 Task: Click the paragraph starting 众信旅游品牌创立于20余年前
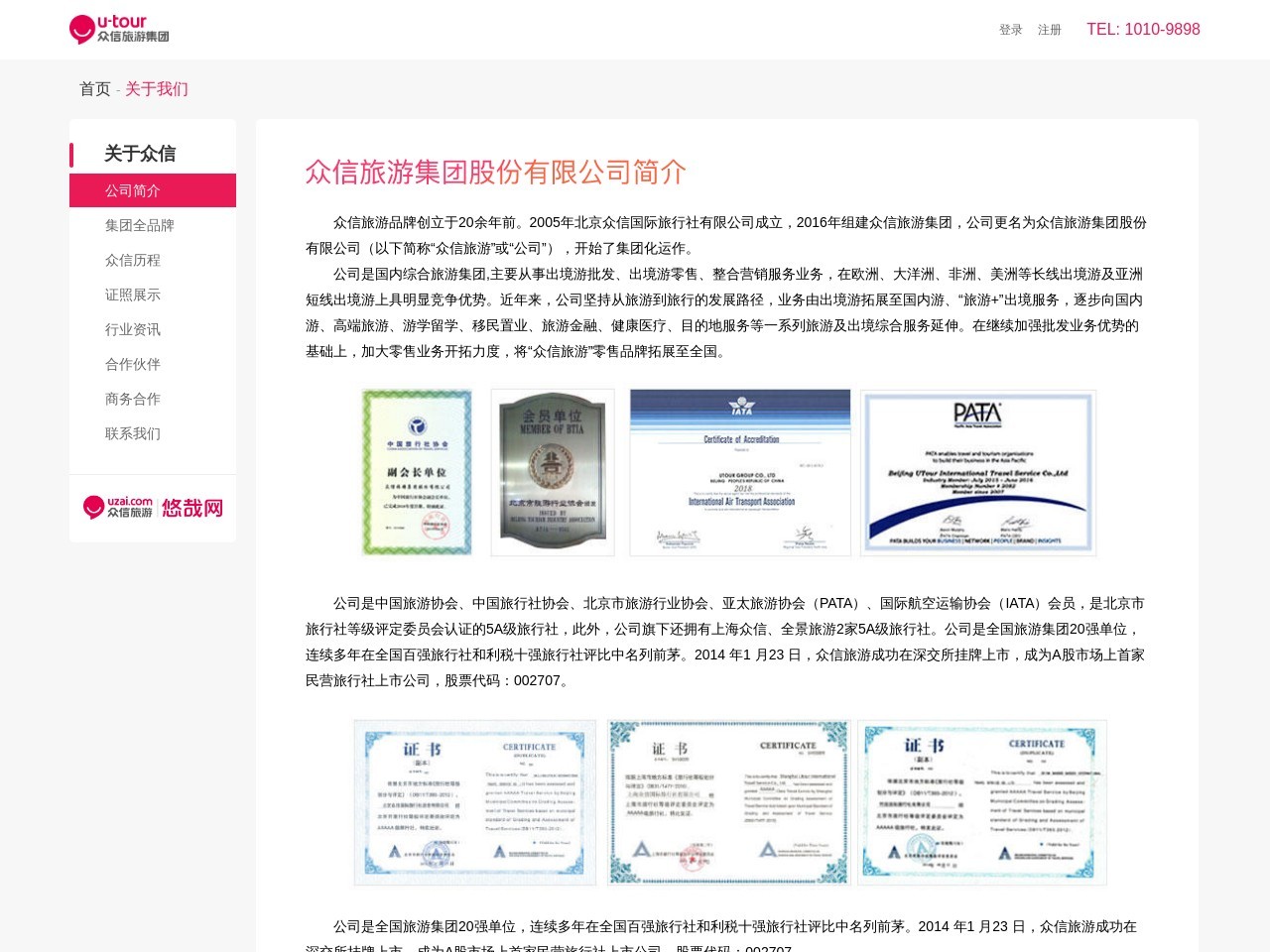726,235
